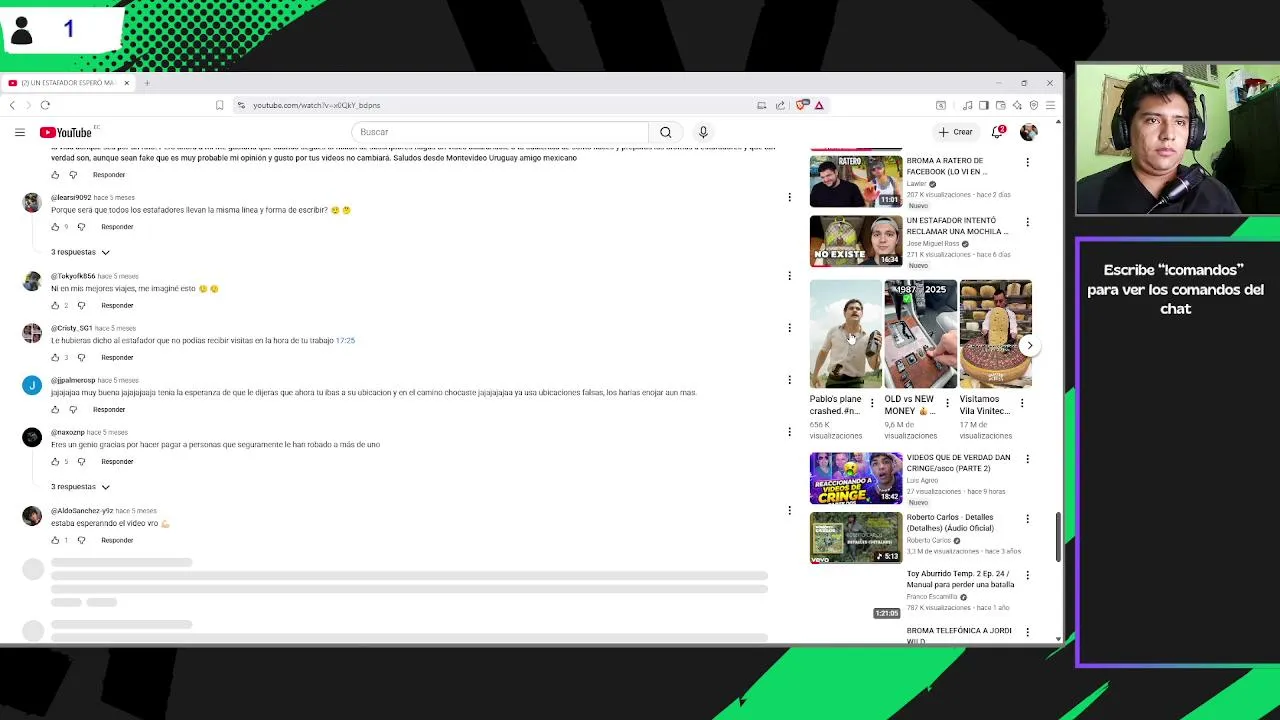This screenshot has height=720, width=1280.
Task: Like @Cristy_SG1's comment
Action: 55,357
